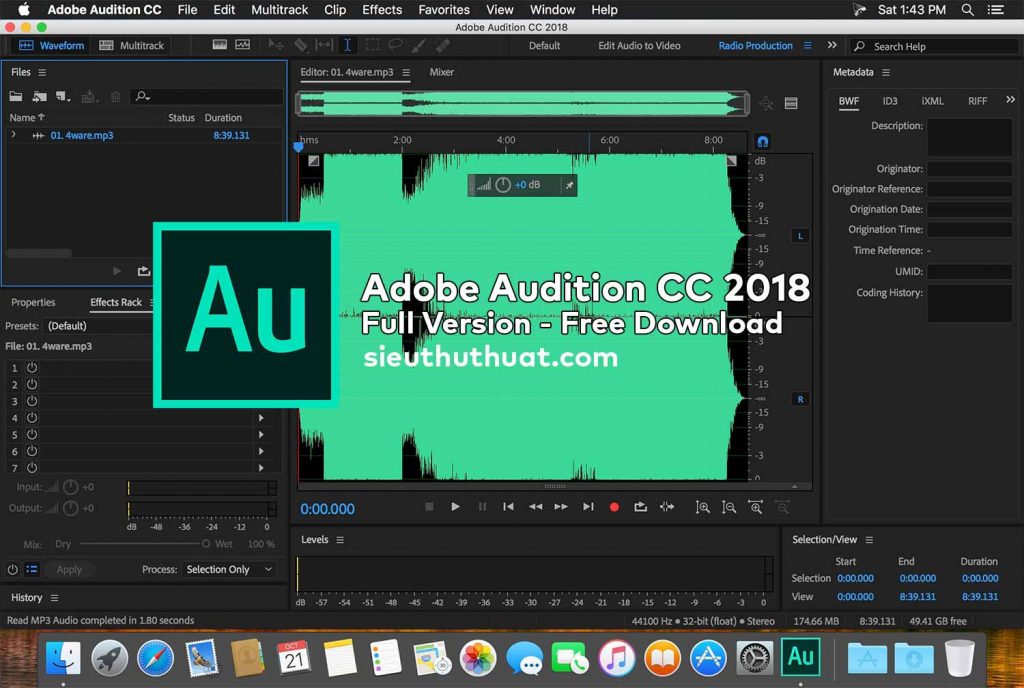Click the Files panel search field

click(x=206, y=97)
